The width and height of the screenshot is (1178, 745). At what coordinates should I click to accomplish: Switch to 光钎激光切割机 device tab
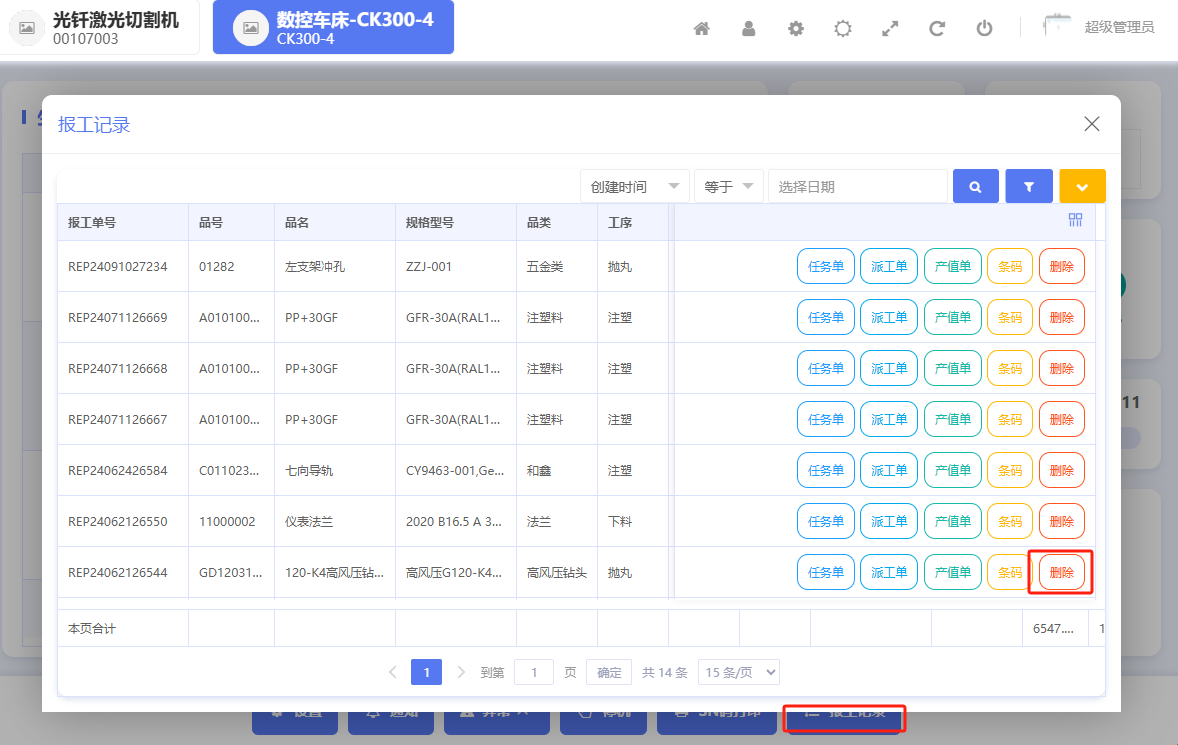pos(99,27)
